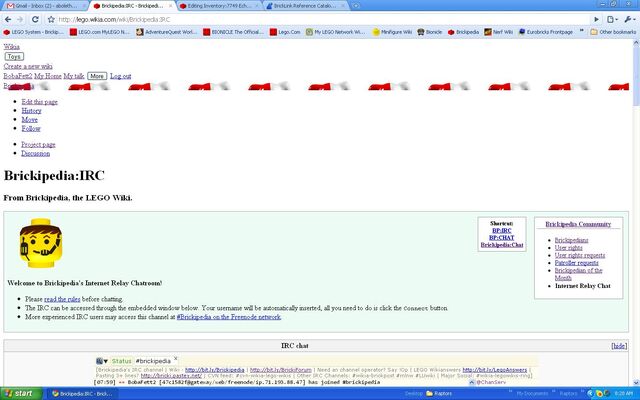Screen dimensions: 640x400
Task: Open Brickipedia Community heading link
Action: (578, 224)
